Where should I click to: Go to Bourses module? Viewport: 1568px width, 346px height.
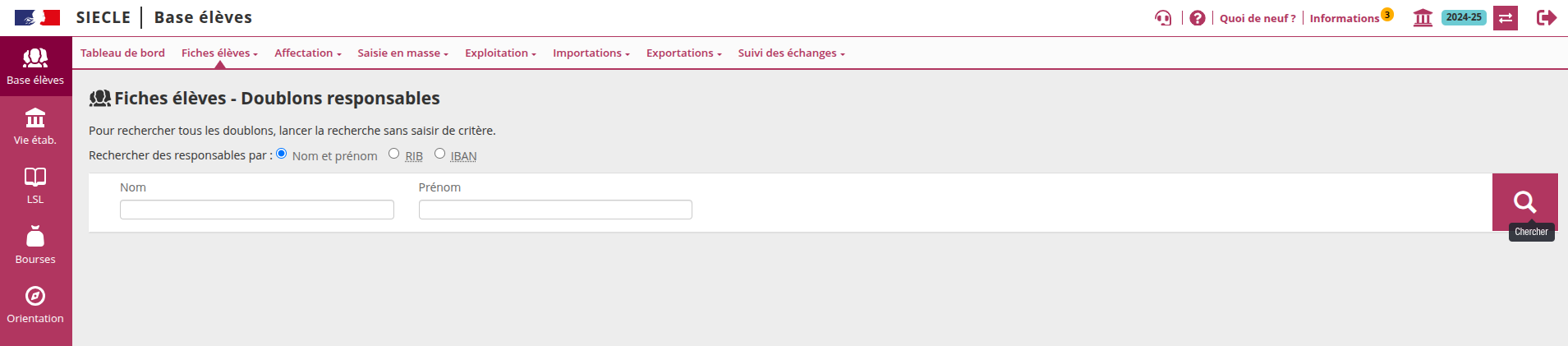[35, 246]
